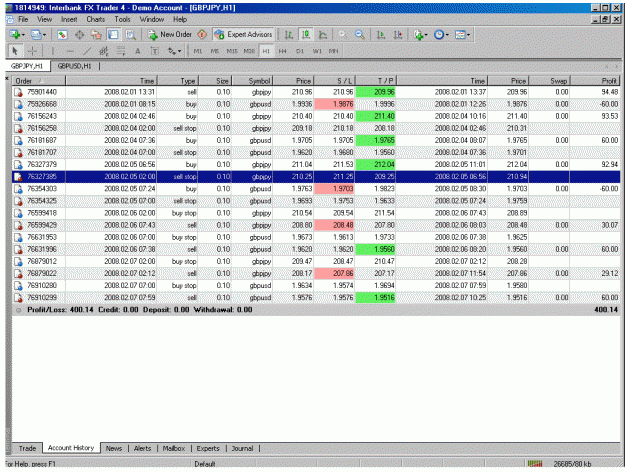Screen dimensions: 625x472
Task: Select the Crosshair tool
Action: pyautogui.click(x=32, y=51)
